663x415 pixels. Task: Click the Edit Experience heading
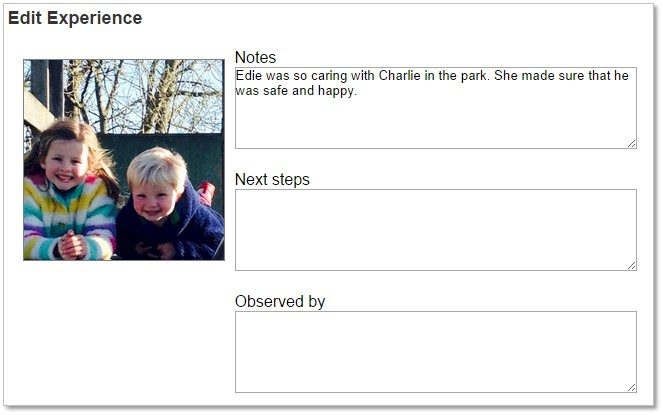click(75, 18)
